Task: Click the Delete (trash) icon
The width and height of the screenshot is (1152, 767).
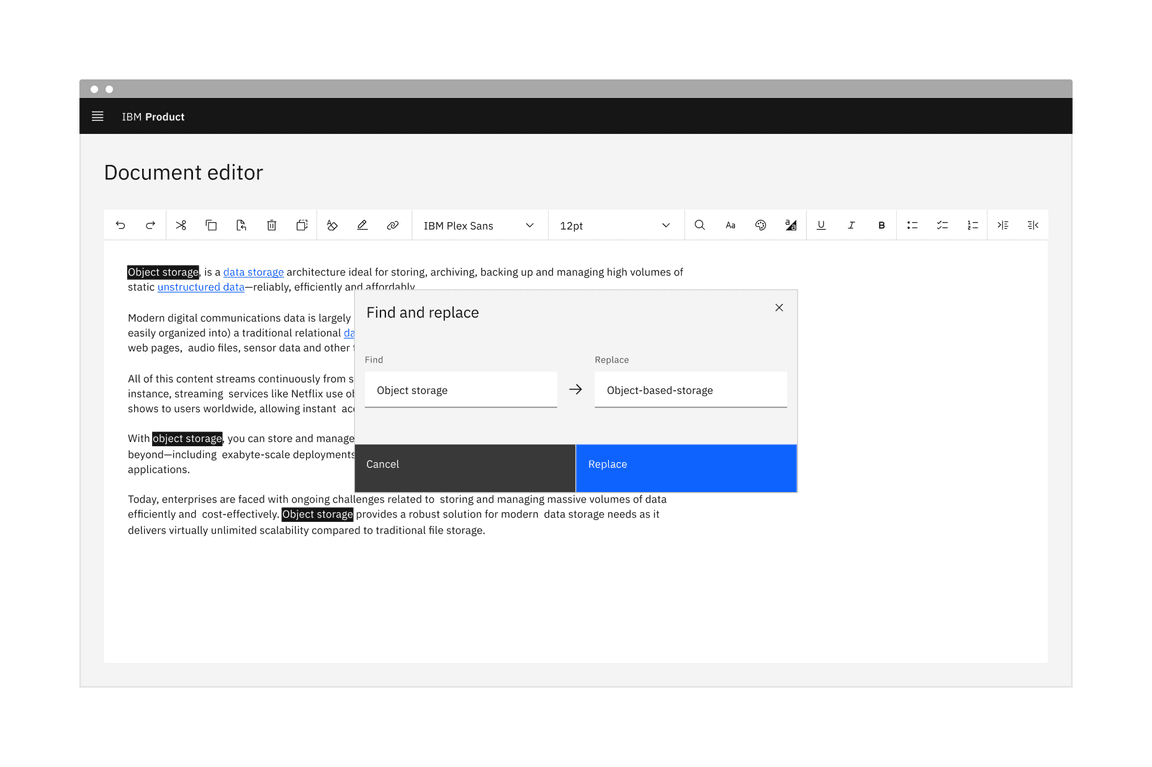Action: (271, 225)
